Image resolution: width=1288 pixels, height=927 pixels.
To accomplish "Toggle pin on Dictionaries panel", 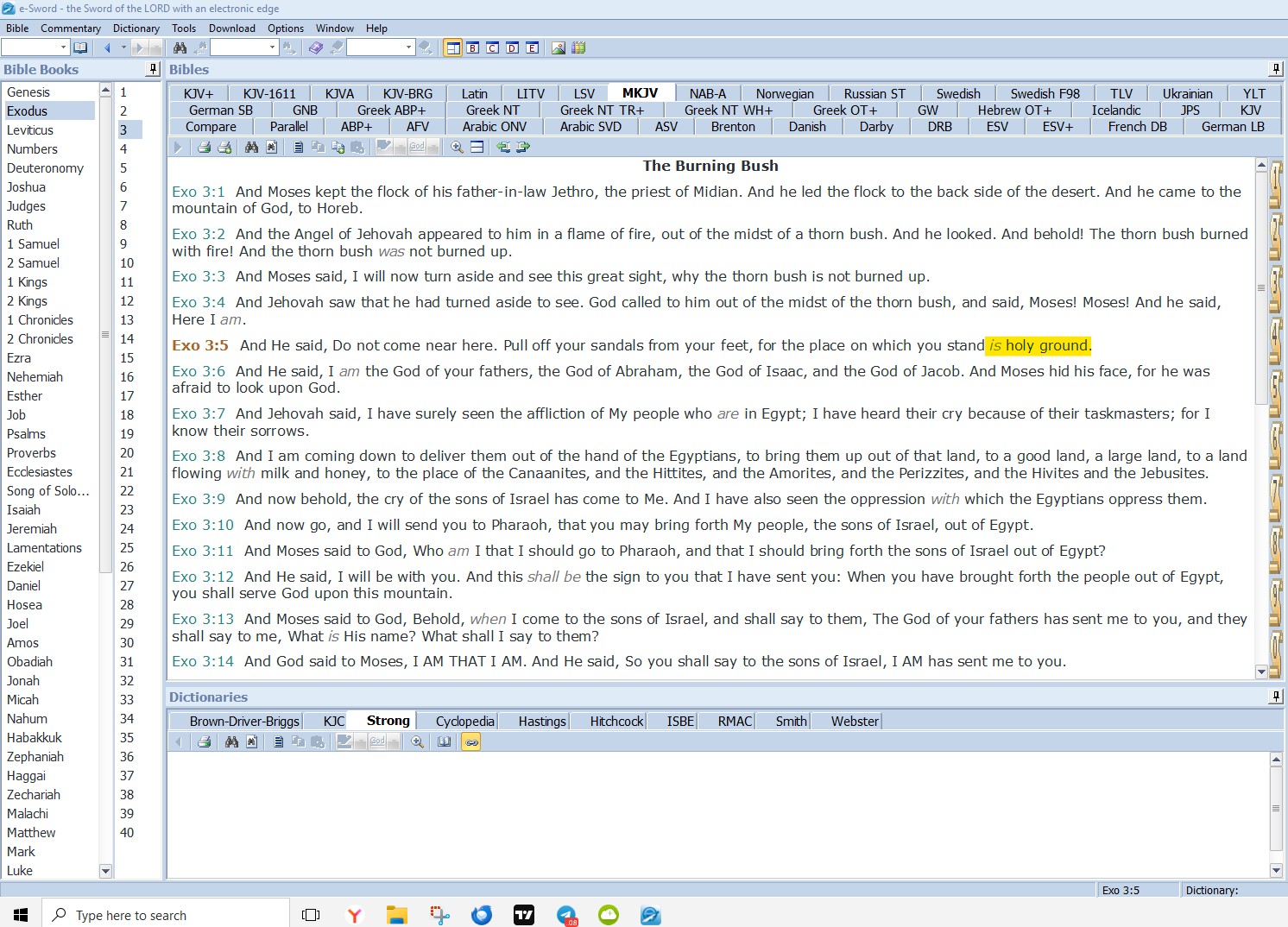I will tap(1275, 697).
